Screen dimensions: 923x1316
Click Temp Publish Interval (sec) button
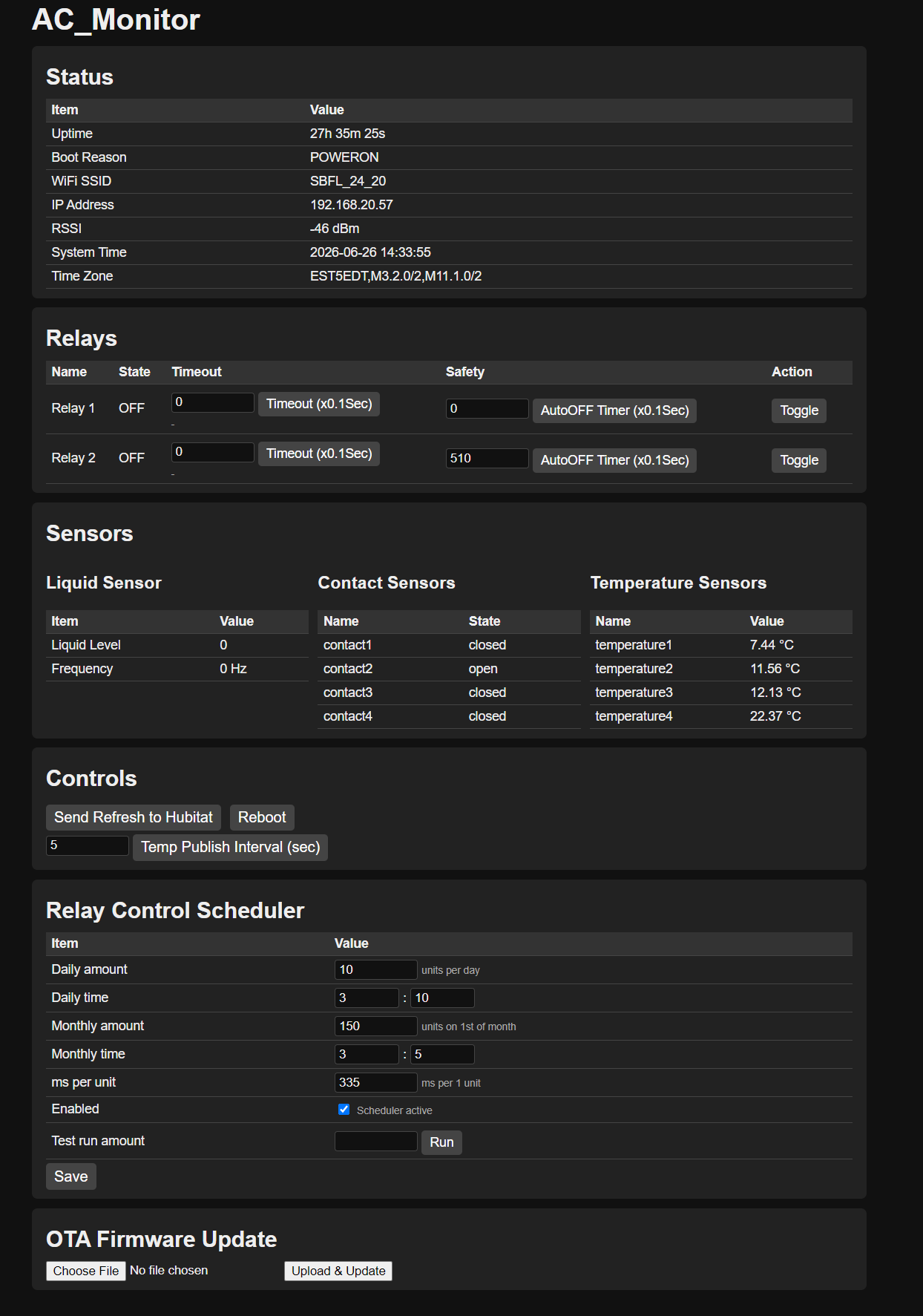tap(230, 847)
